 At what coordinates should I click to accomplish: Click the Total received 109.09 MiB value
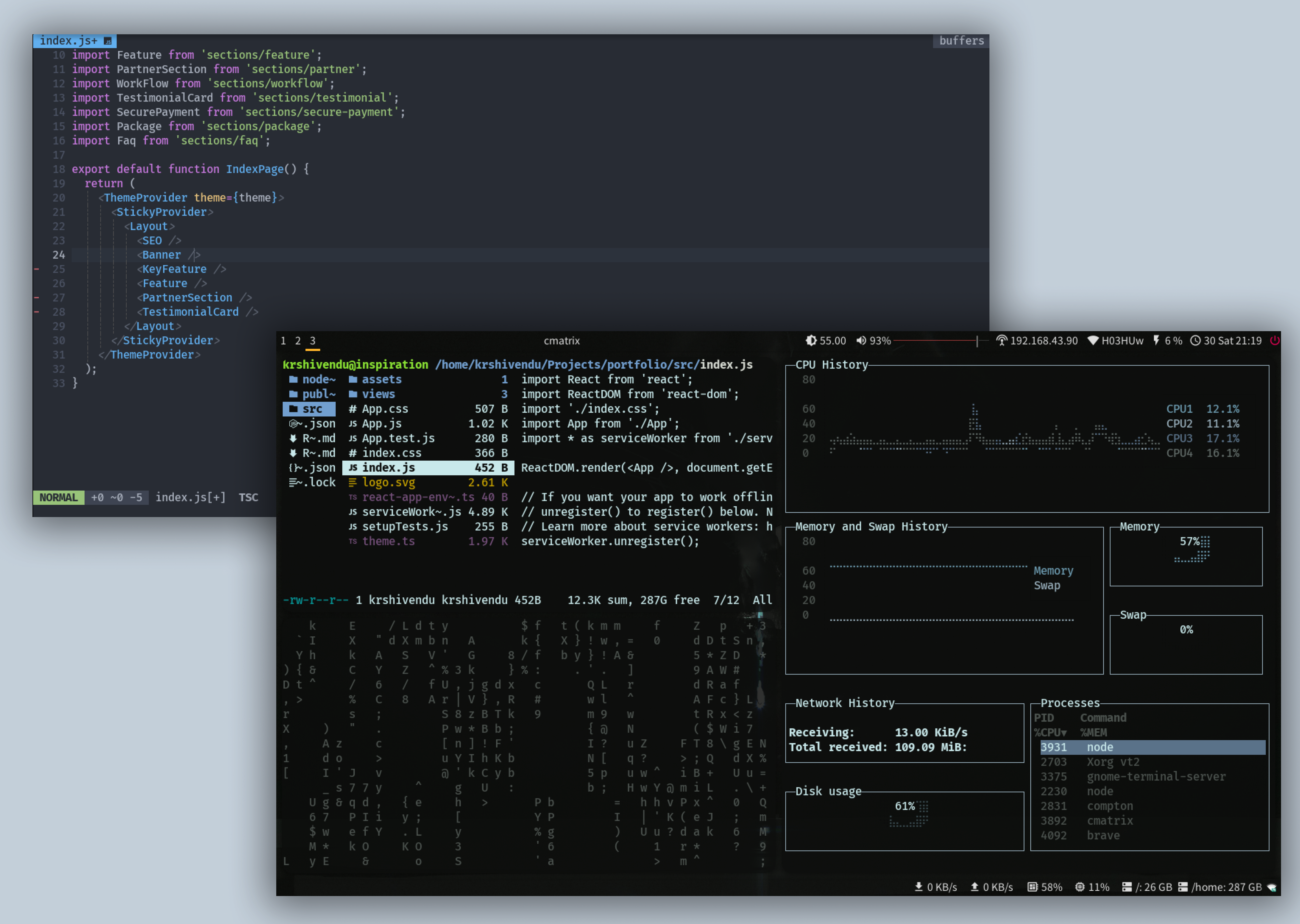click(x=931, y=747)
